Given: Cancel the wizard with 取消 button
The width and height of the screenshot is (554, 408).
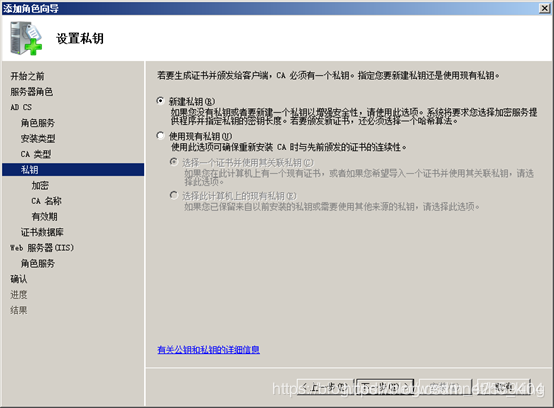Looking at the screenshot, I should click(503, 388).
